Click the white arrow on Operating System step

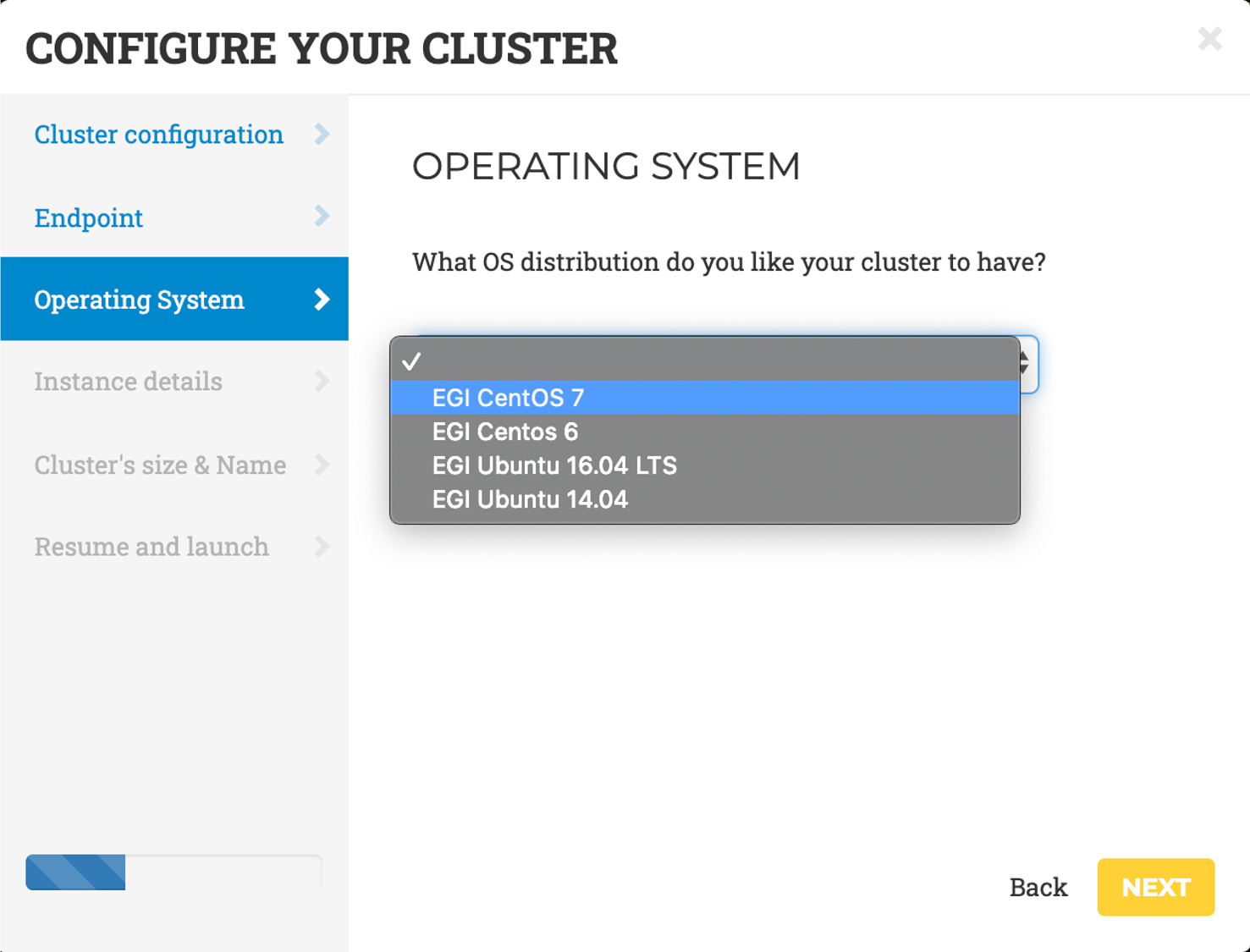[x=322, y=299]
